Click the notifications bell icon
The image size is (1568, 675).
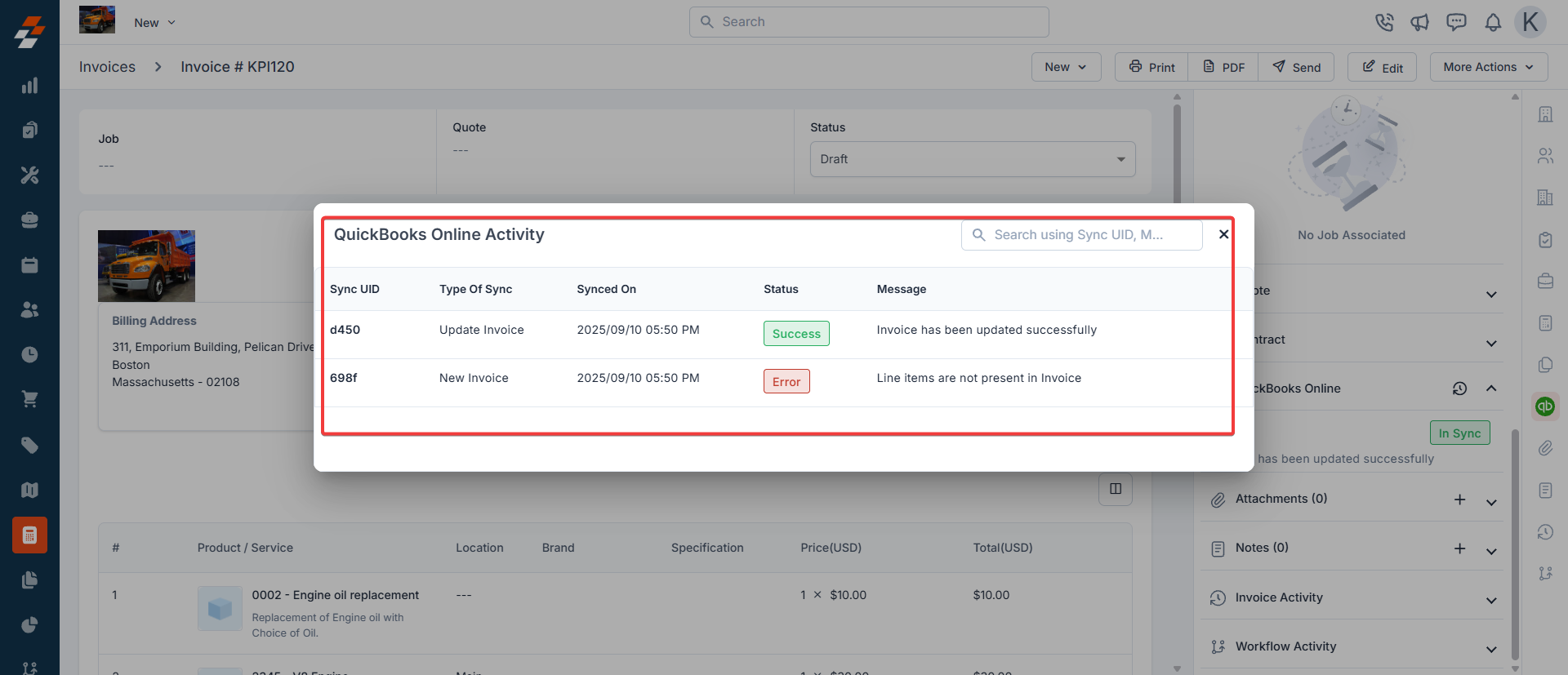pos(1493,22)
